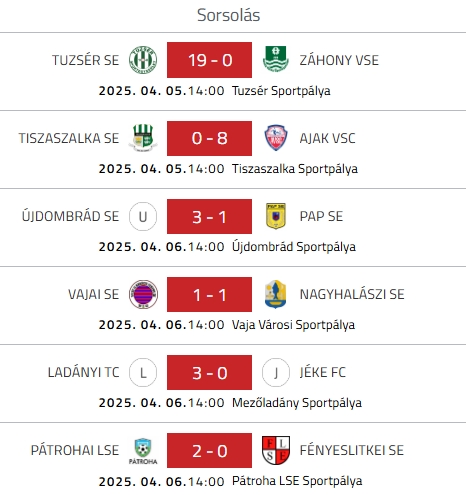This screenshot has height=495, width=468.
Task: Click the red-white FLSE shield logo
Action: click(x=276, y=450)
